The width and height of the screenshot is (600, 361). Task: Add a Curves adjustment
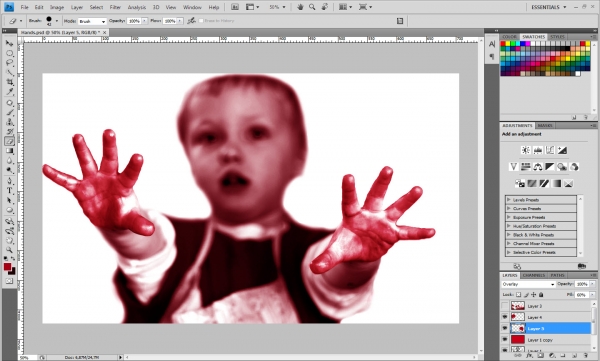click(x=550, y=150)
